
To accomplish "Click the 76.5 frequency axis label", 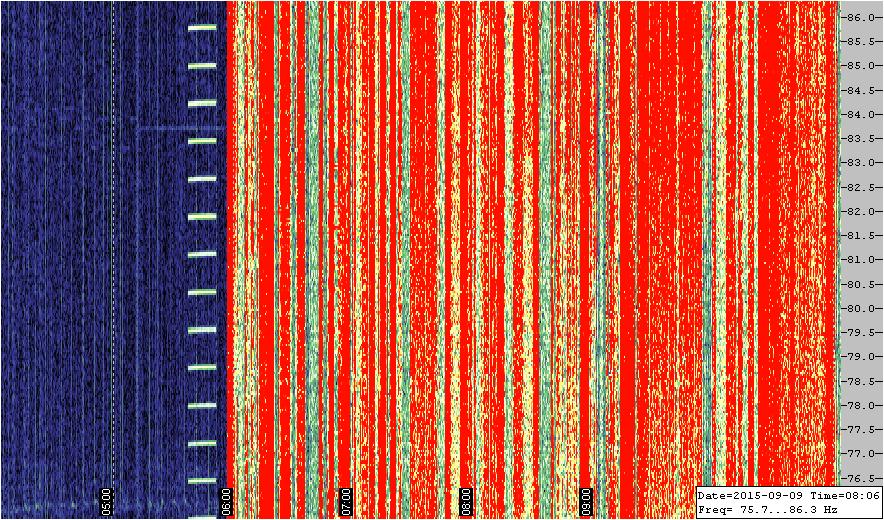I will pos(858,477).
